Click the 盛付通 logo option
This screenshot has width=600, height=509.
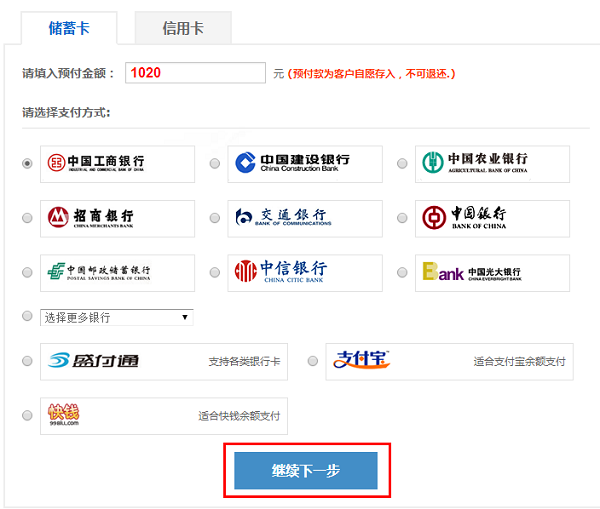pyautogui.click(x=92, y=361)
